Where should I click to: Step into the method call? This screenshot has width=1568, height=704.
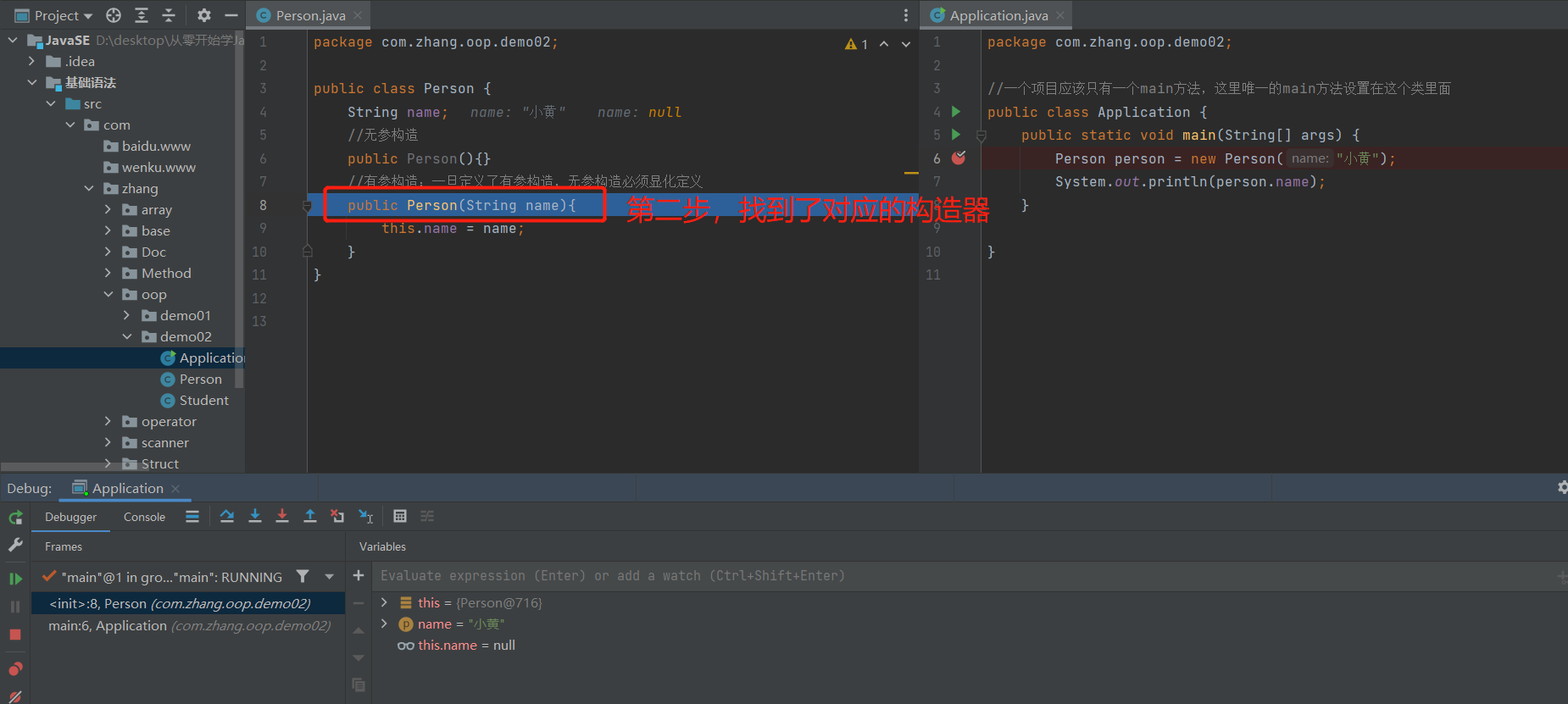point(255,517)
